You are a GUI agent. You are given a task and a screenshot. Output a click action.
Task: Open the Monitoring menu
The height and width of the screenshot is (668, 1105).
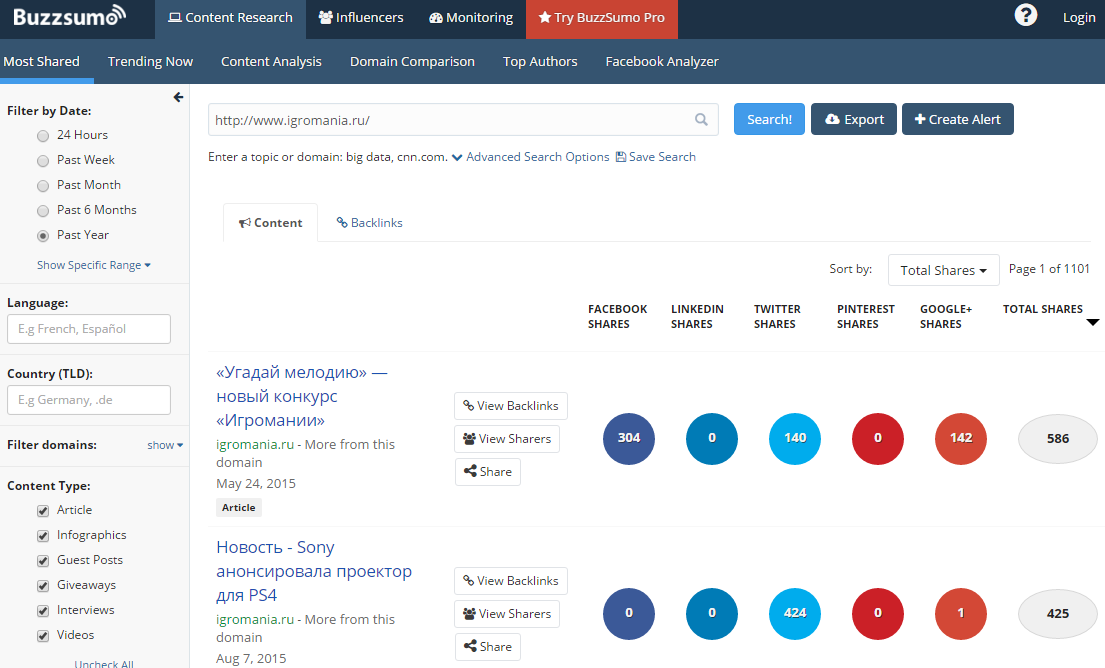point(471,19)
